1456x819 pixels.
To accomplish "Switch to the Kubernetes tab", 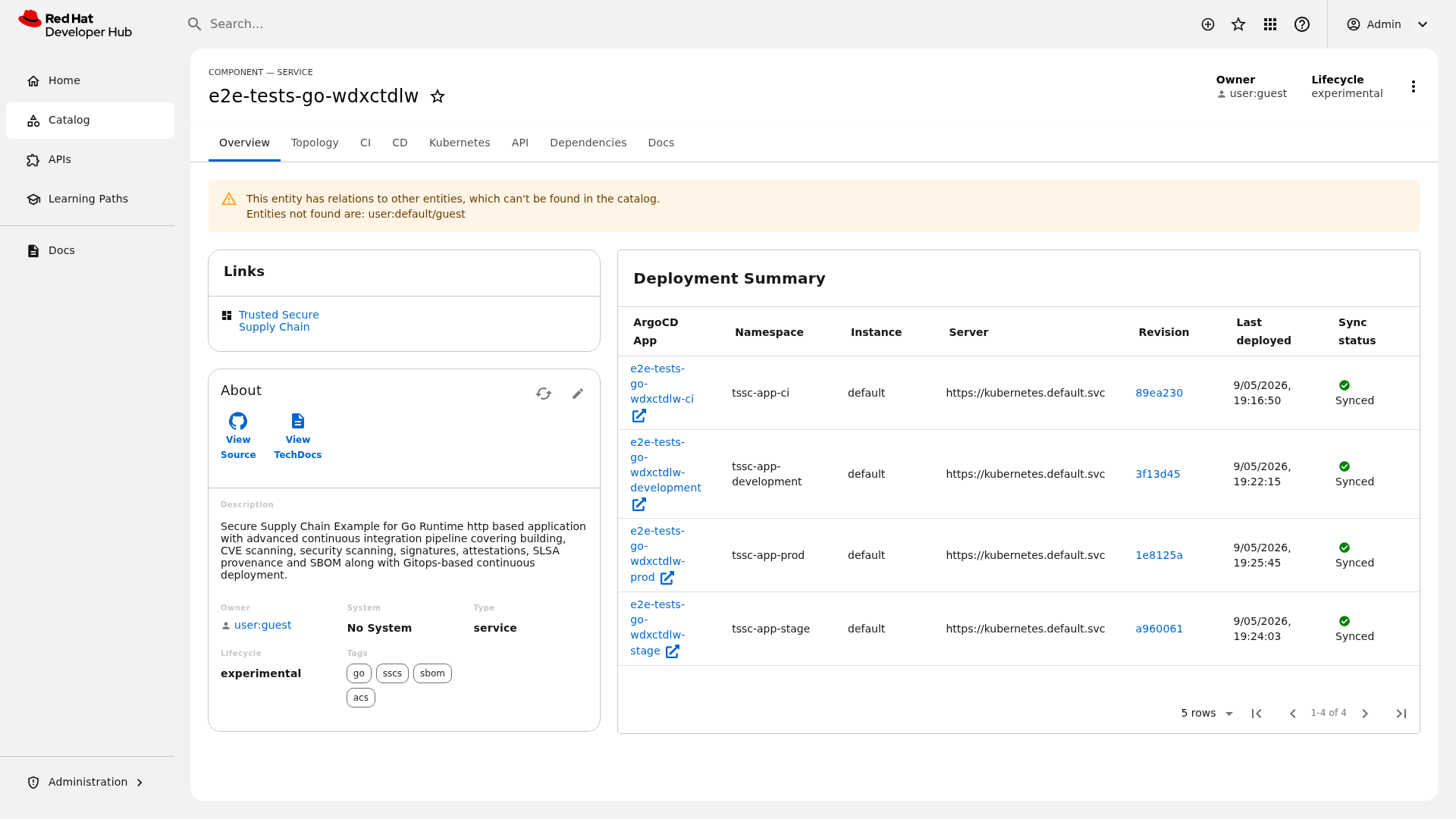I will [460, 143].
